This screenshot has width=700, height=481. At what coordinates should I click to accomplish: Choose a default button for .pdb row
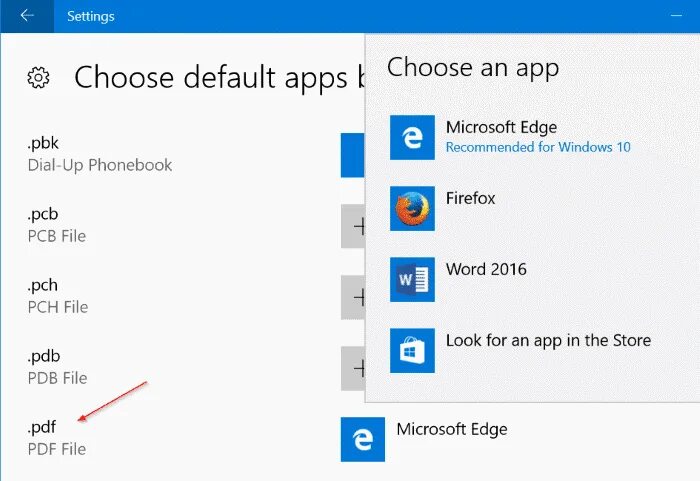[353, 368]
